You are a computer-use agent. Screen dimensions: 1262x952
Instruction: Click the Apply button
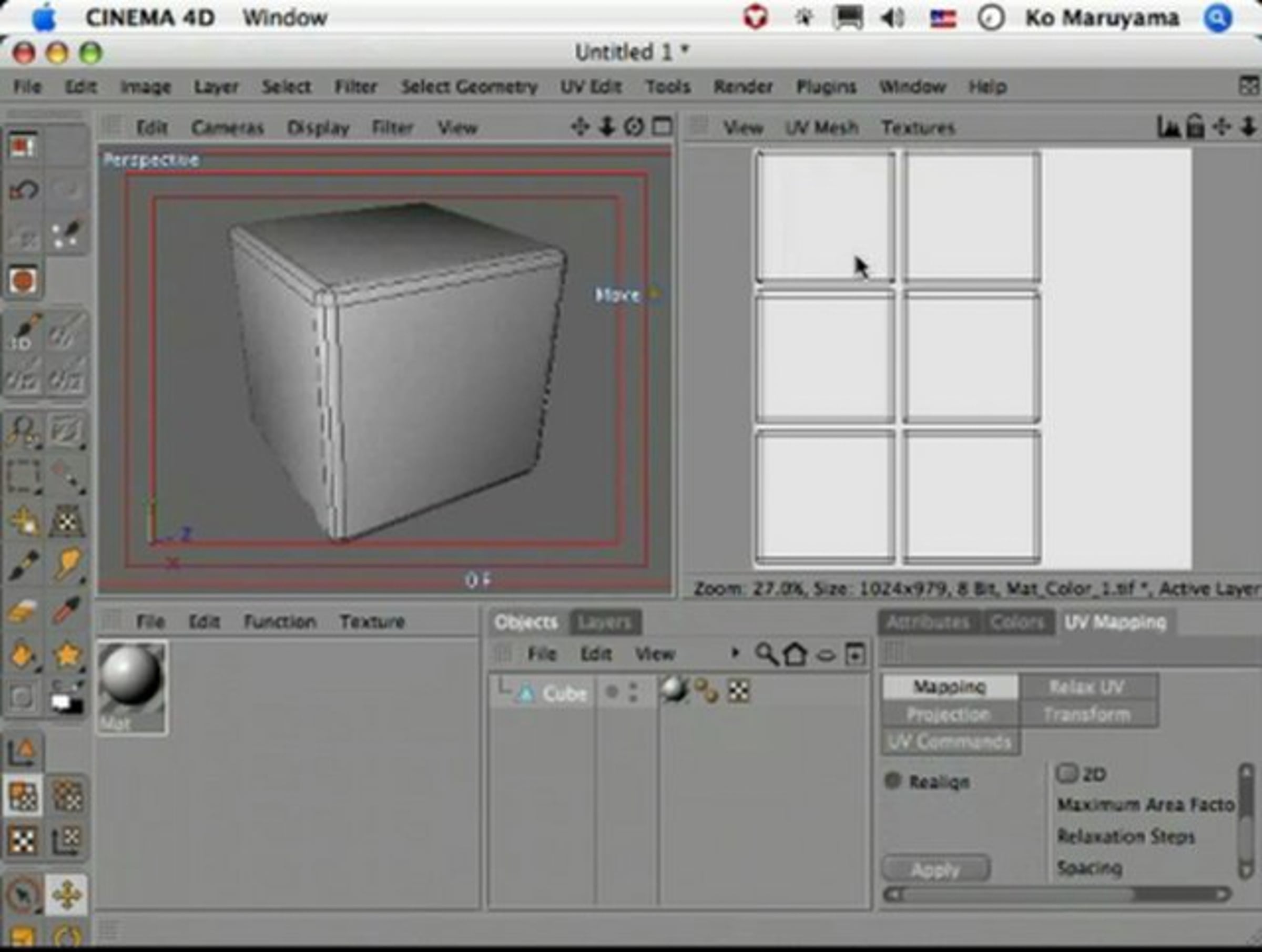coord(935,869)
